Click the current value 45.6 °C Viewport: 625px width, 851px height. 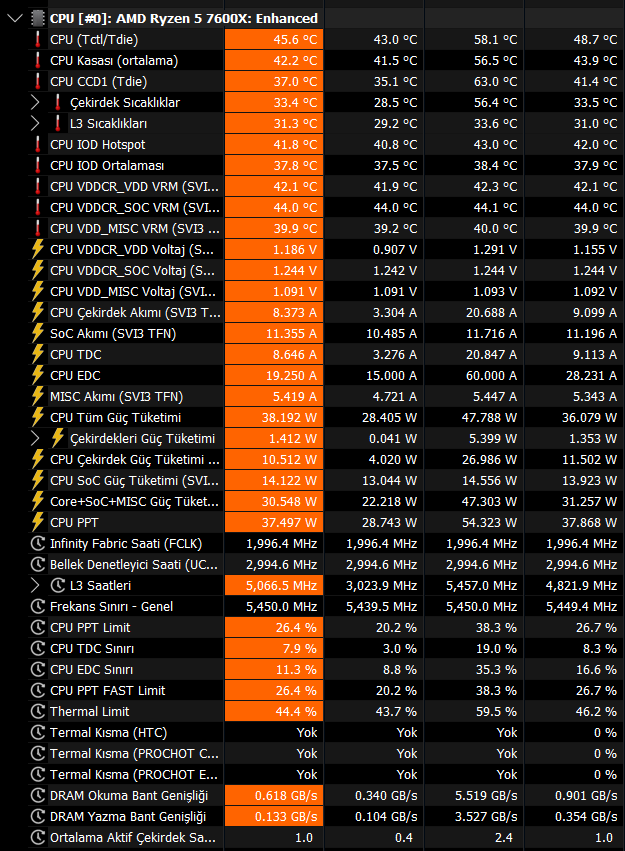point(295,40)
